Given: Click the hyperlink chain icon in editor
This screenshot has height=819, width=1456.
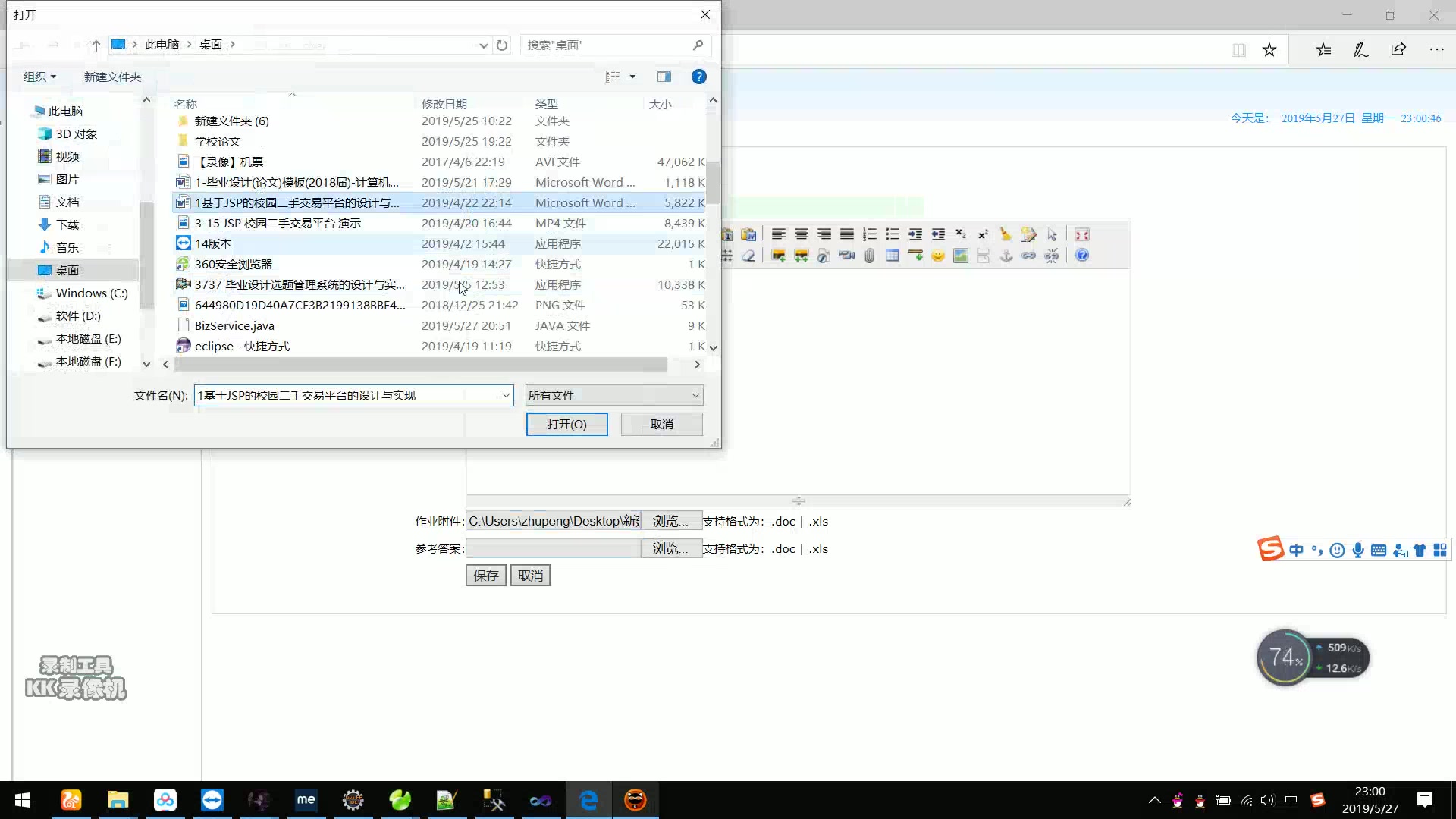Looking at the screenshot, I should [x=1029, y=256].
